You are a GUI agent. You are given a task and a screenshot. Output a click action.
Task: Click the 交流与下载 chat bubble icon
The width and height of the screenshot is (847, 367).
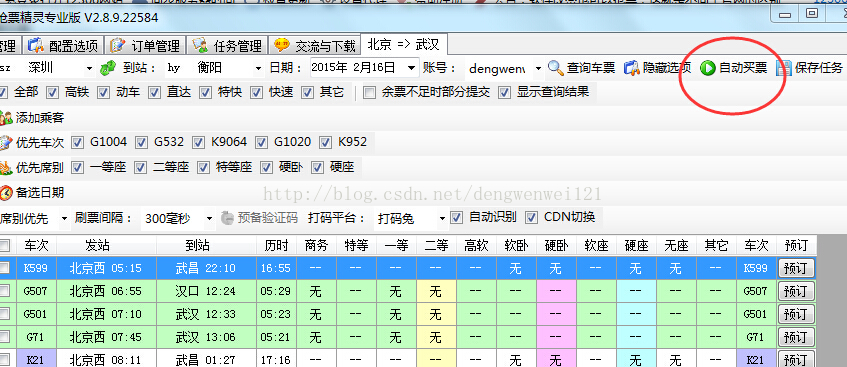[282, 45]
